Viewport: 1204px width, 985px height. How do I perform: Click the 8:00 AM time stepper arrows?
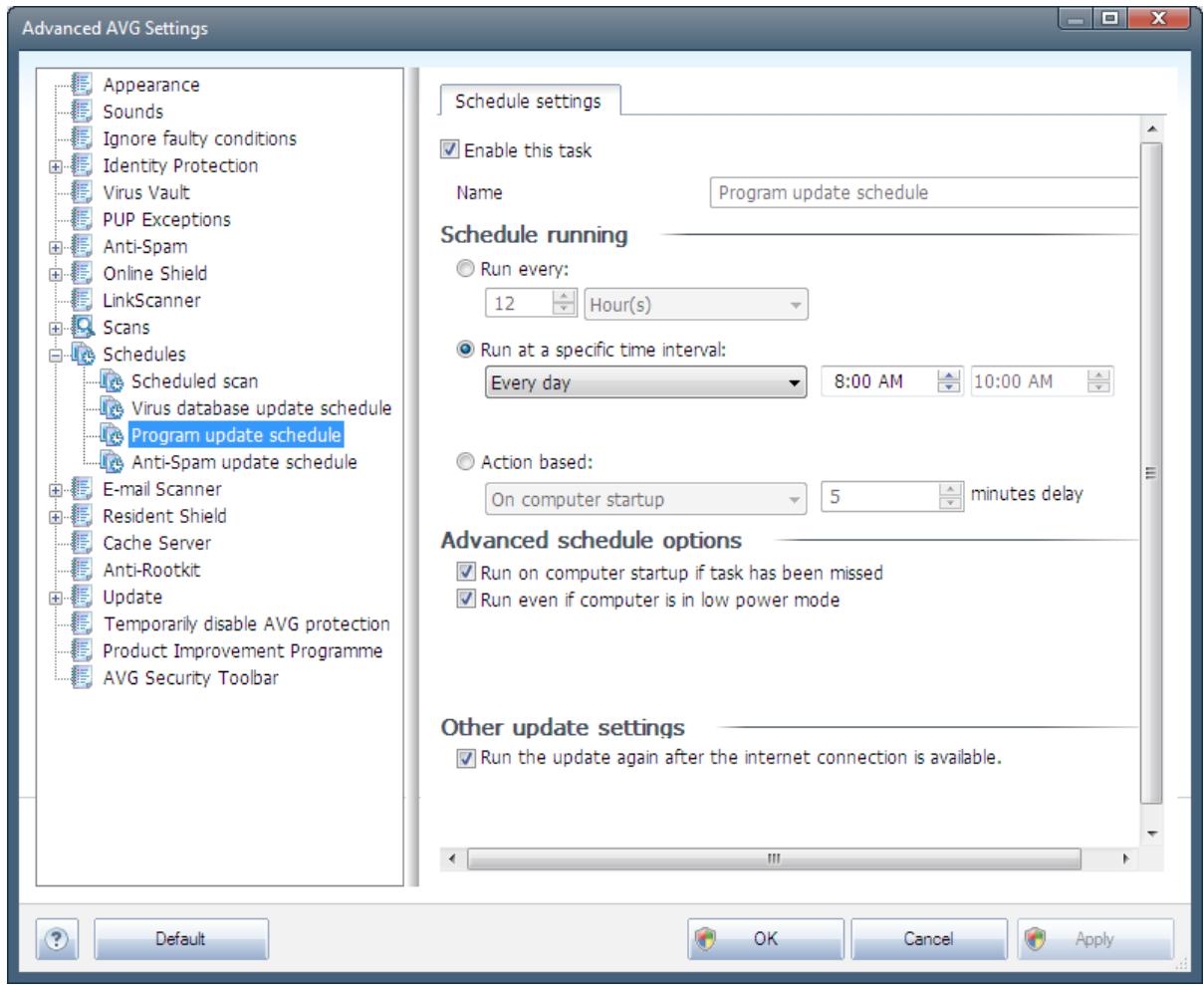pos(950,383)
